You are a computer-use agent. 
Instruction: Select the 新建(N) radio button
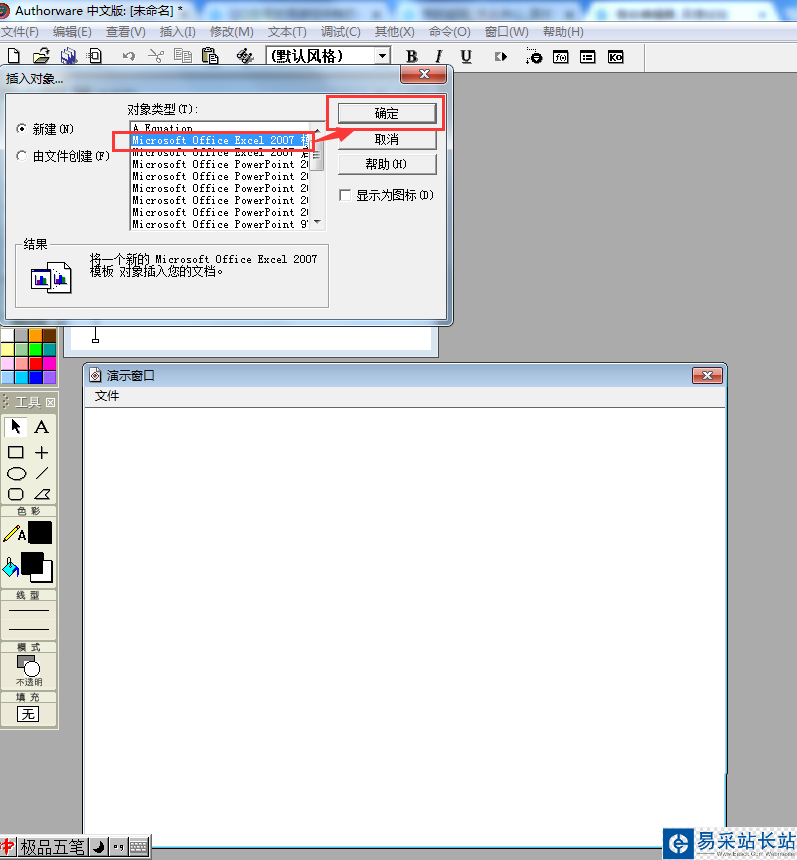coord(21,129)
